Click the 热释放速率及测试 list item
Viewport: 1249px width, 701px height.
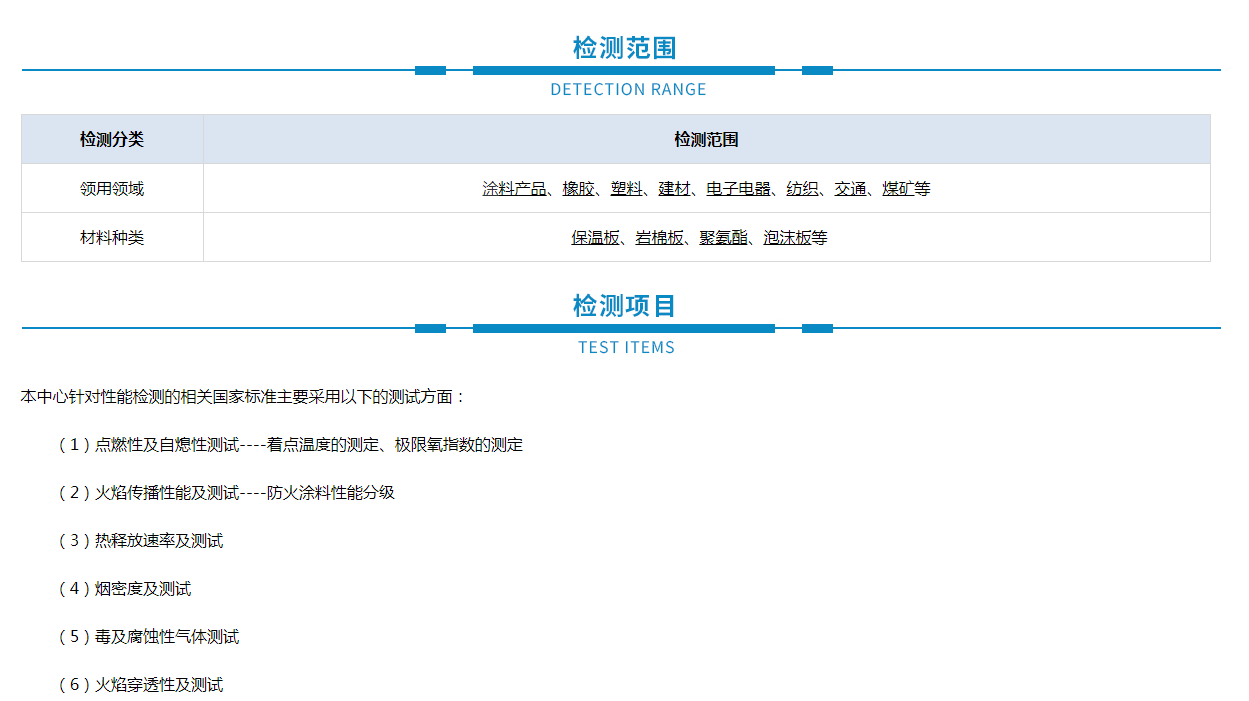coord(158,541)
